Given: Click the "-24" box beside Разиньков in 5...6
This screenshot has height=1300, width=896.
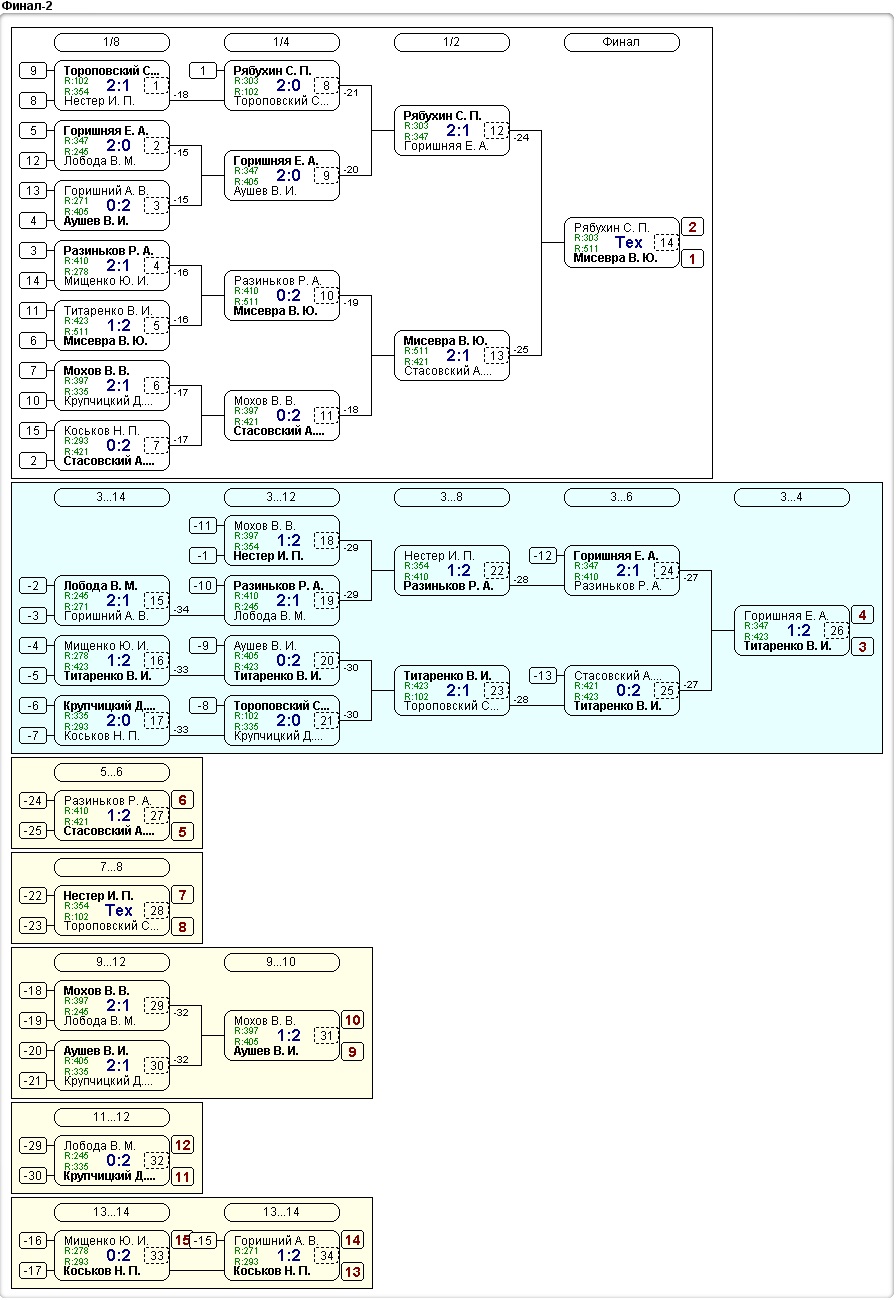Looking at the screenshot, I should (x=33, y=800).
